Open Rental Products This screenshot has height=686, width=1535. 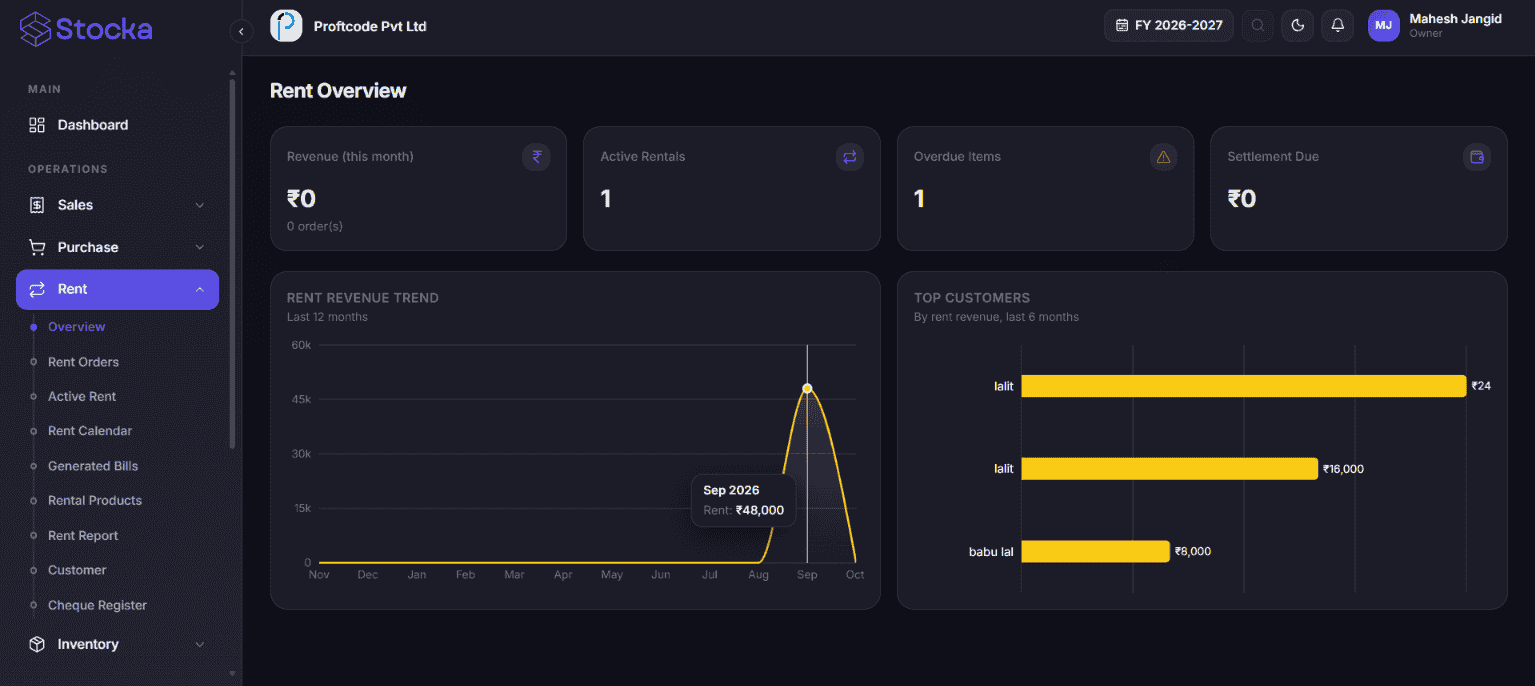95,500
